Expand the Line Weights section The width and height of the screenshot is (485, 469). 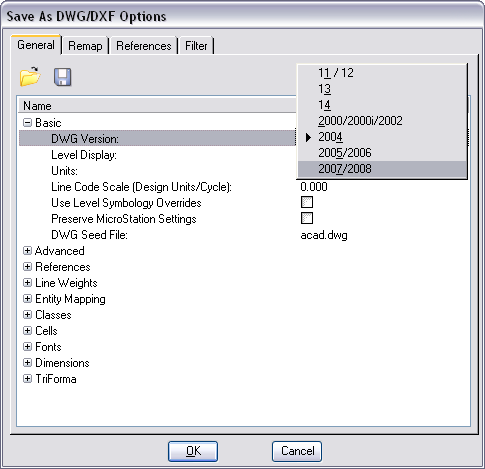[27, 283]
